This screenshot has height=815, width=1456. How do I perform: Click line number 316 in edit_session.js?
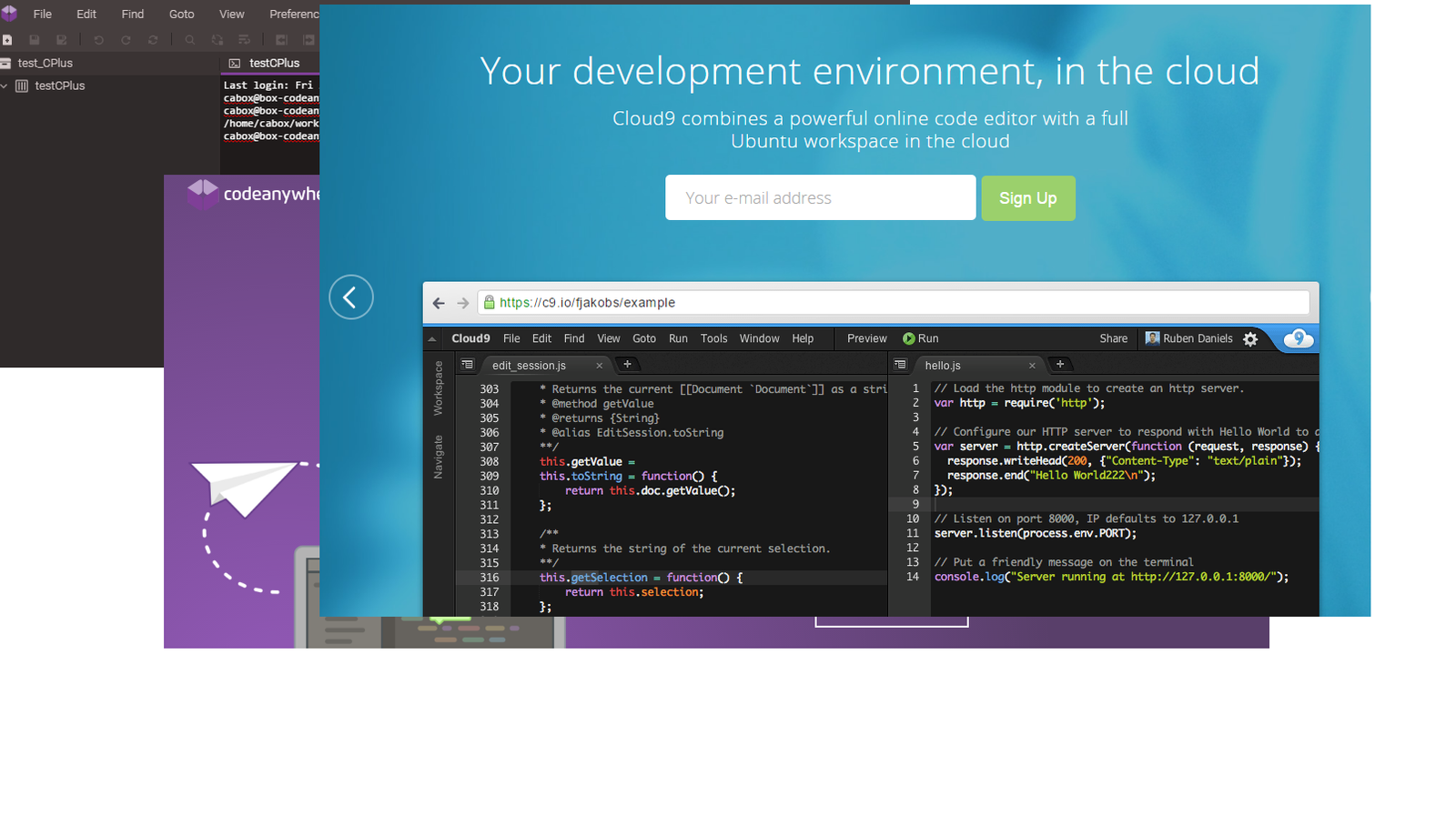(490, 578)
